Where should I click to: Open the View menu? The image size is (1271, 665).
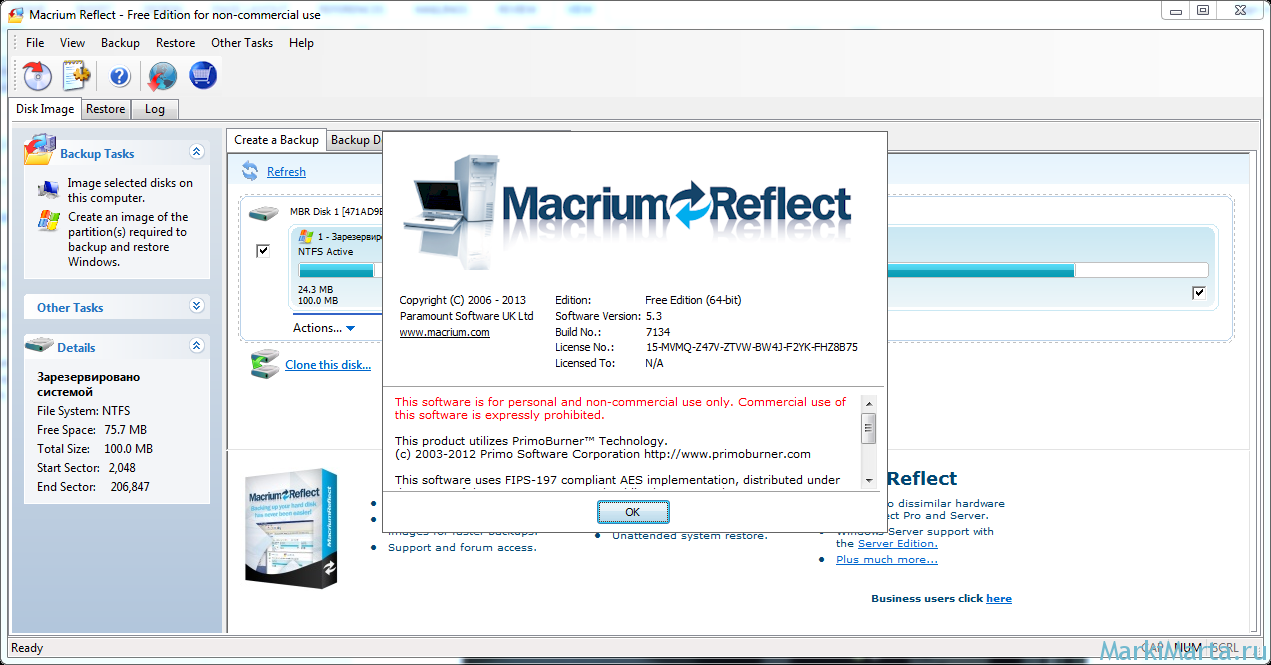[x=72, y=43]
